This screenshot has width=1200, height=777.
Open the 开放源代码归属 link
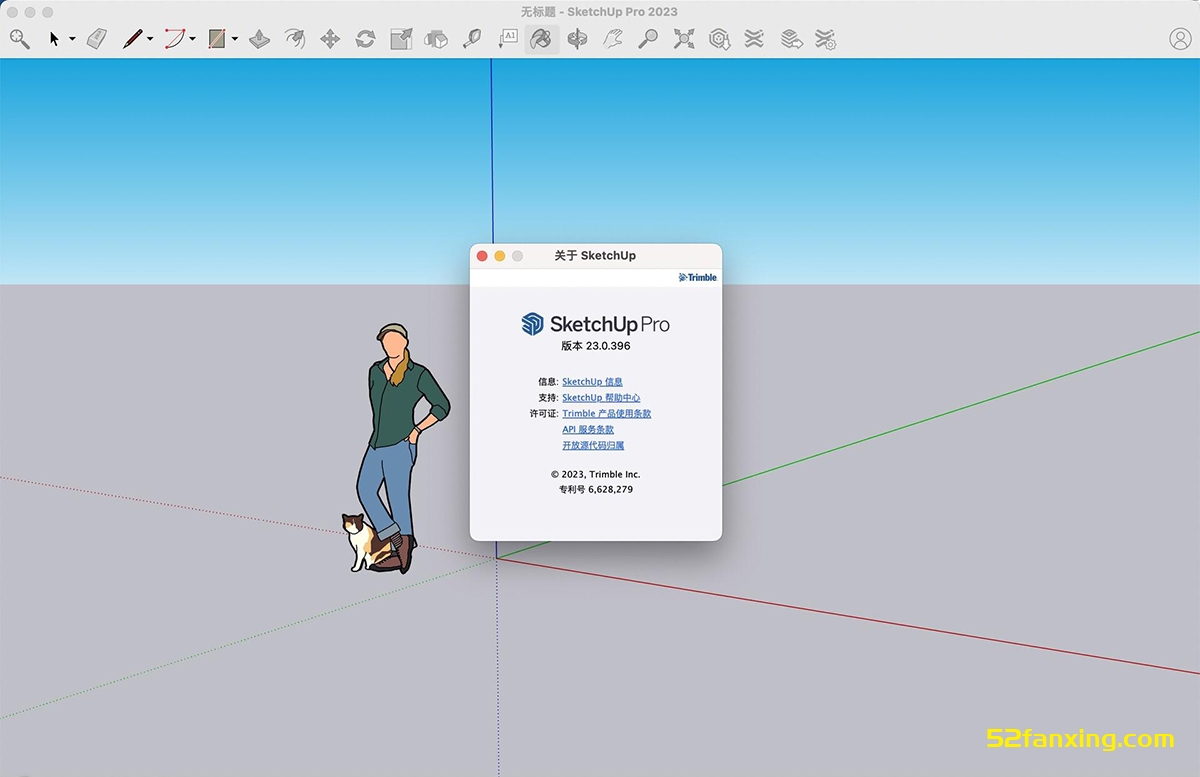pyautogui.click(x=593, y=446)
